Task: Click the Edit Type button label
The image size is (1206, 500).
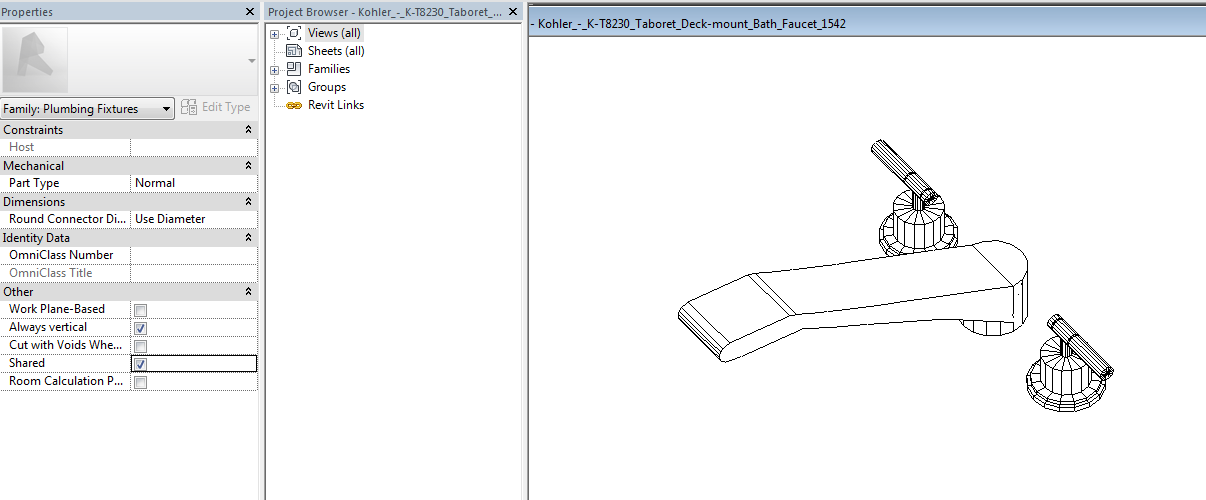Action: pyautogui.click(x=226, y=107)
